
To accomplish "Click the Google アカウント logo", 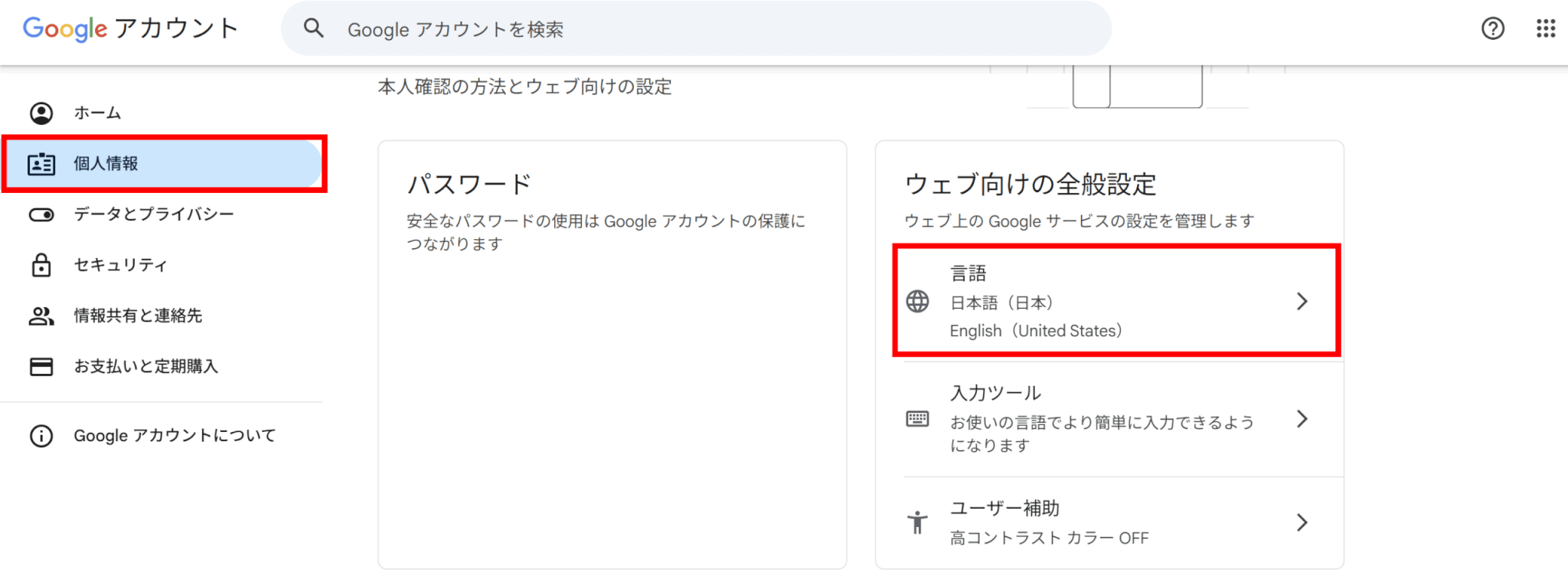I will coord(130,29).
